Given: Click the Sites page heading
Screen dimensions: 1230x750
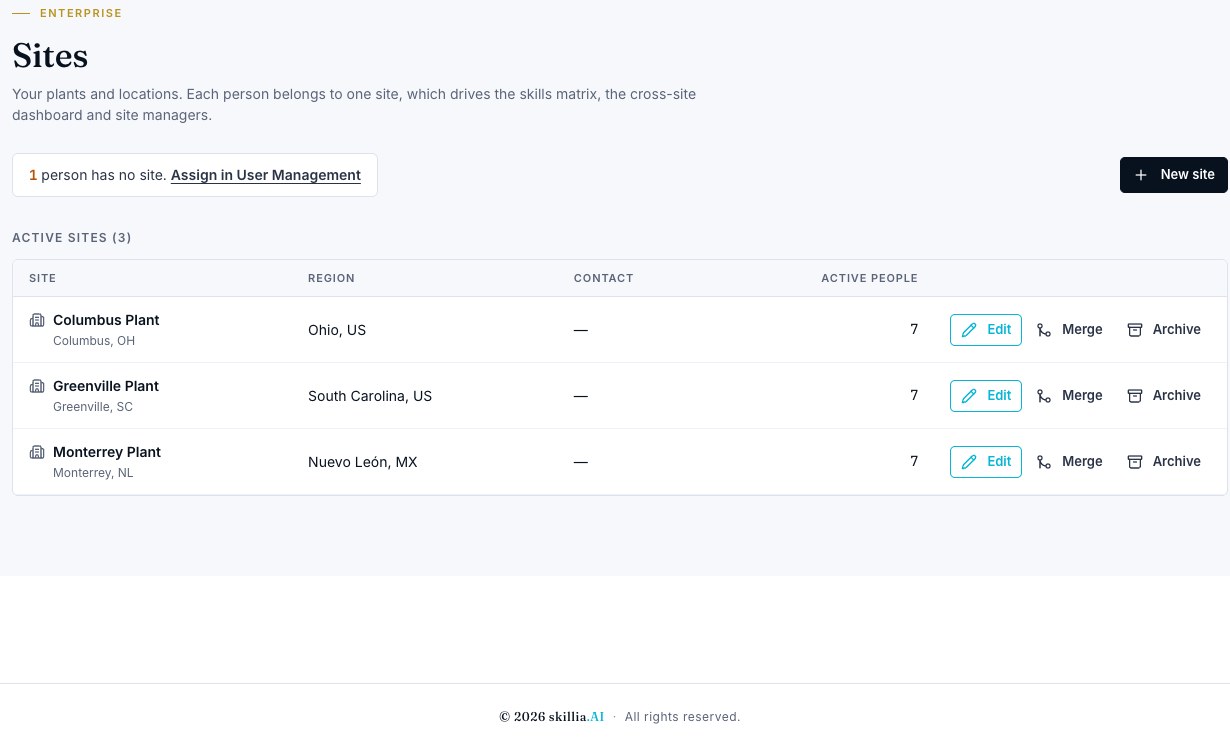Looking at the screenshot, I should click(50, 56).
